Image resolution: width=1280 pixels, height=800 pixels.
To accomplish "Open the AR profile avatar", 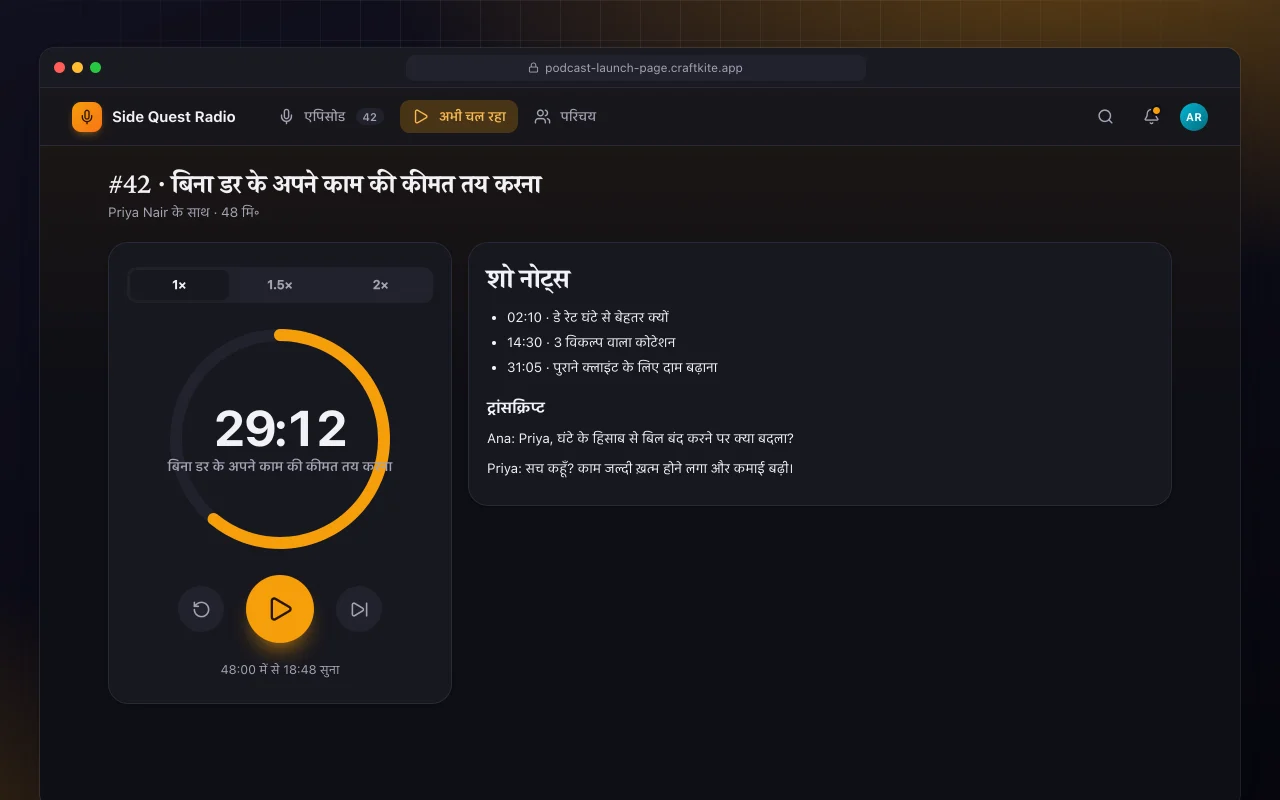I will (x=1194, y=117).
